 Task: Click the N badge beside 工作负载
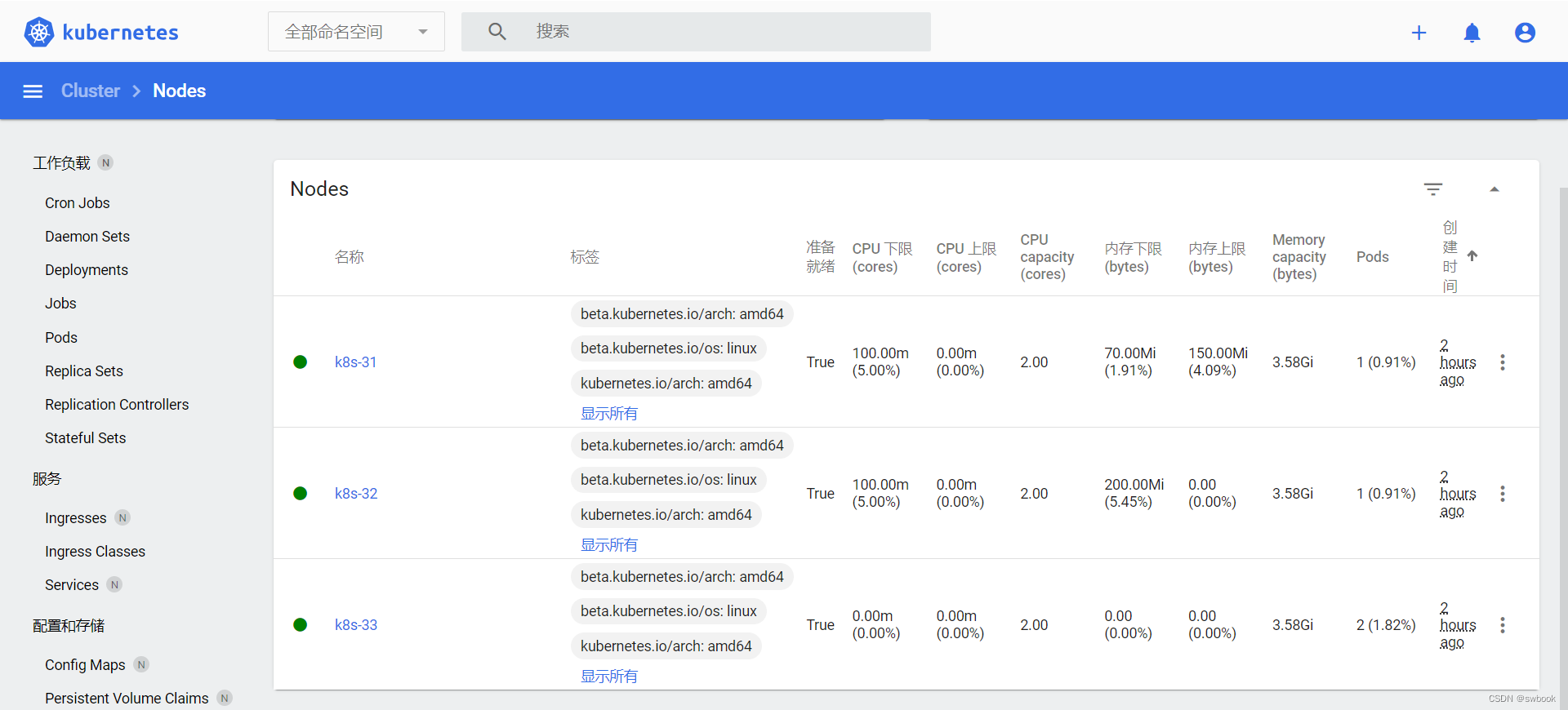click(105, 162)
